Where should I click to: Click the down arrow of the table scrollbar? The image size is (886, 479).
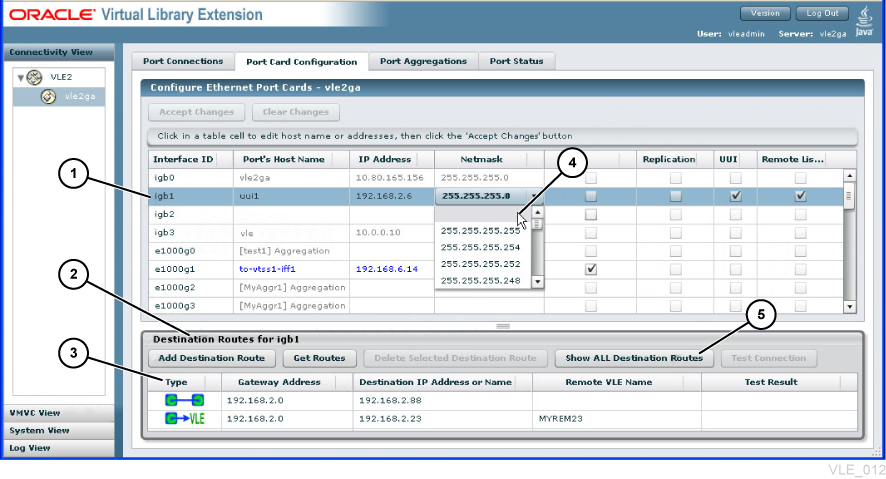pos(849,307)
